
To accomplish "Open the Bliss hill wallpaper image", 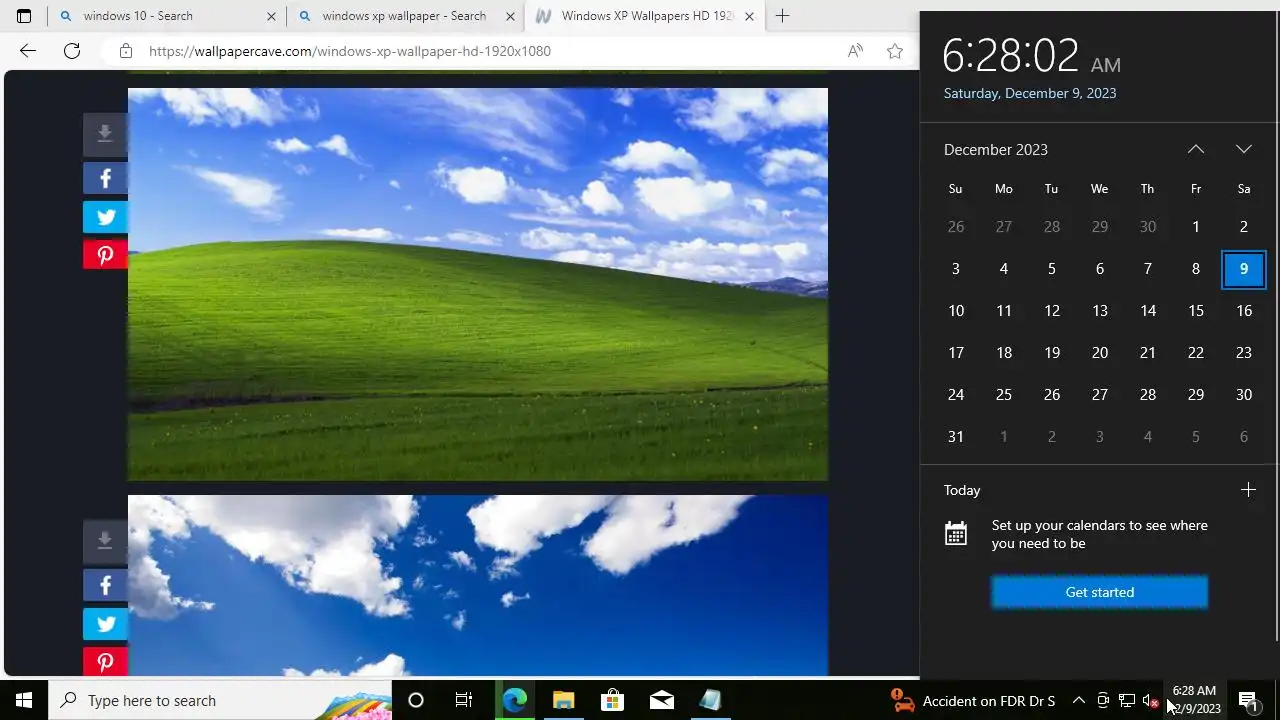I will 478,284.
